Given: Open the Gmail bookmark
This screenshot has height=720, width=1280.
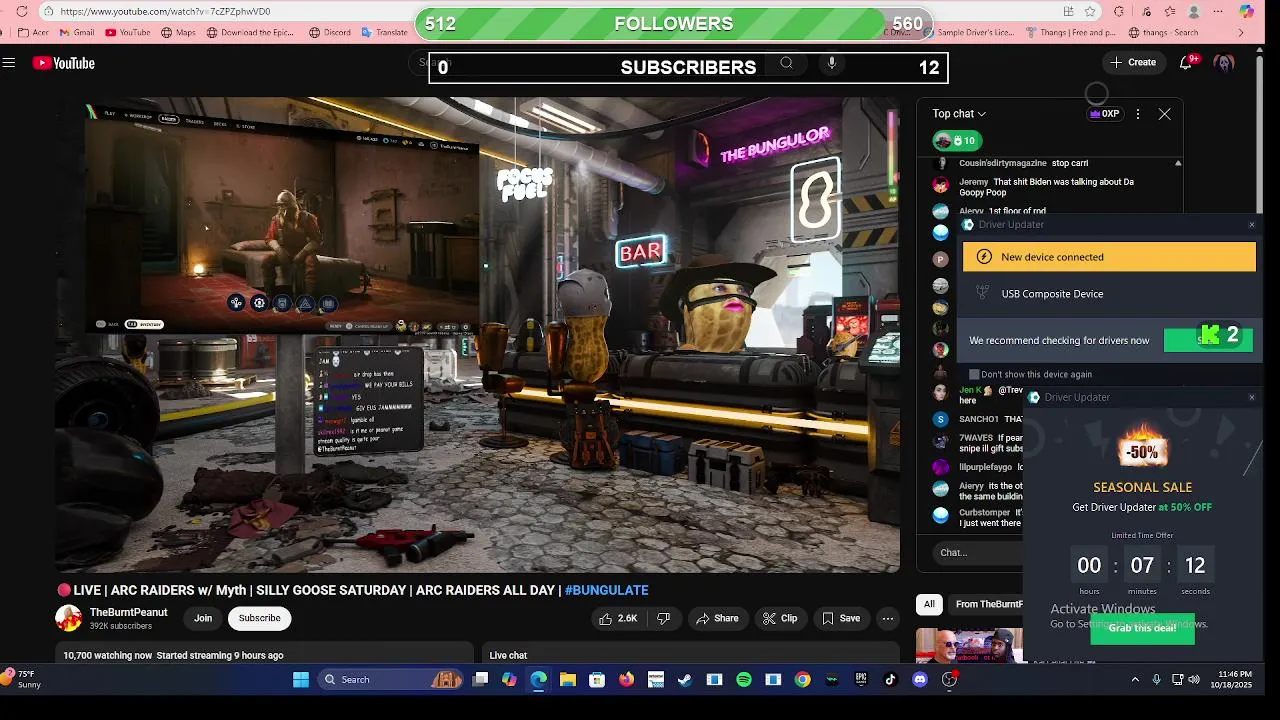Looking at the screenshot, I should coord(77,32).
